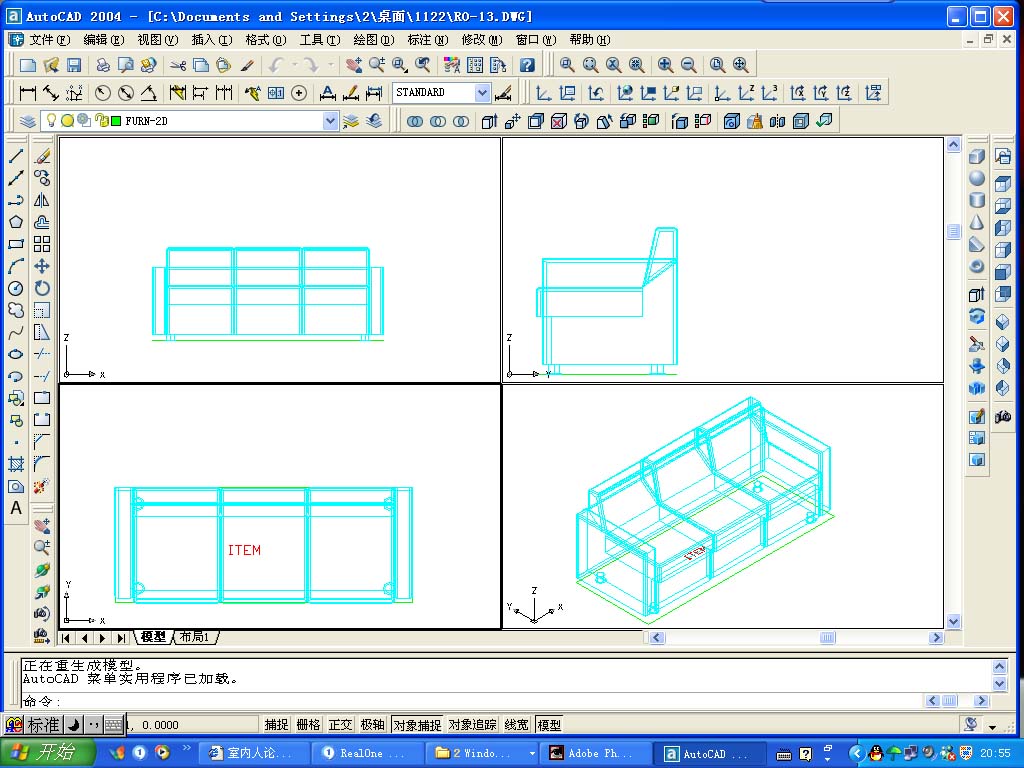Image resolution: width=1024 pixels, height=768 pixels.
Task: Toggle the layer on/off lightbulb icon
Action: pyautogui.click(x=51, y=120)
